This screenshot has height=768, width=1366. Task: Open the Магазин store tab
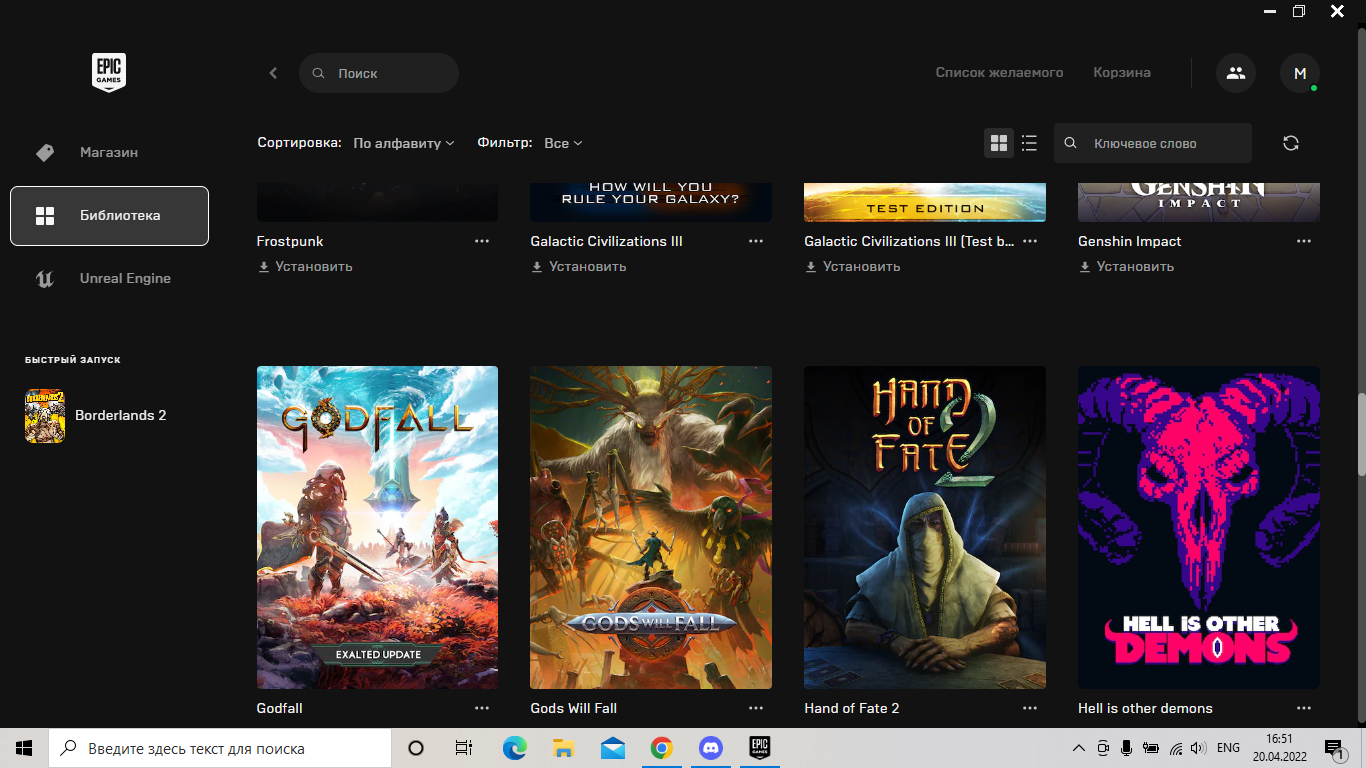point(109,153)
